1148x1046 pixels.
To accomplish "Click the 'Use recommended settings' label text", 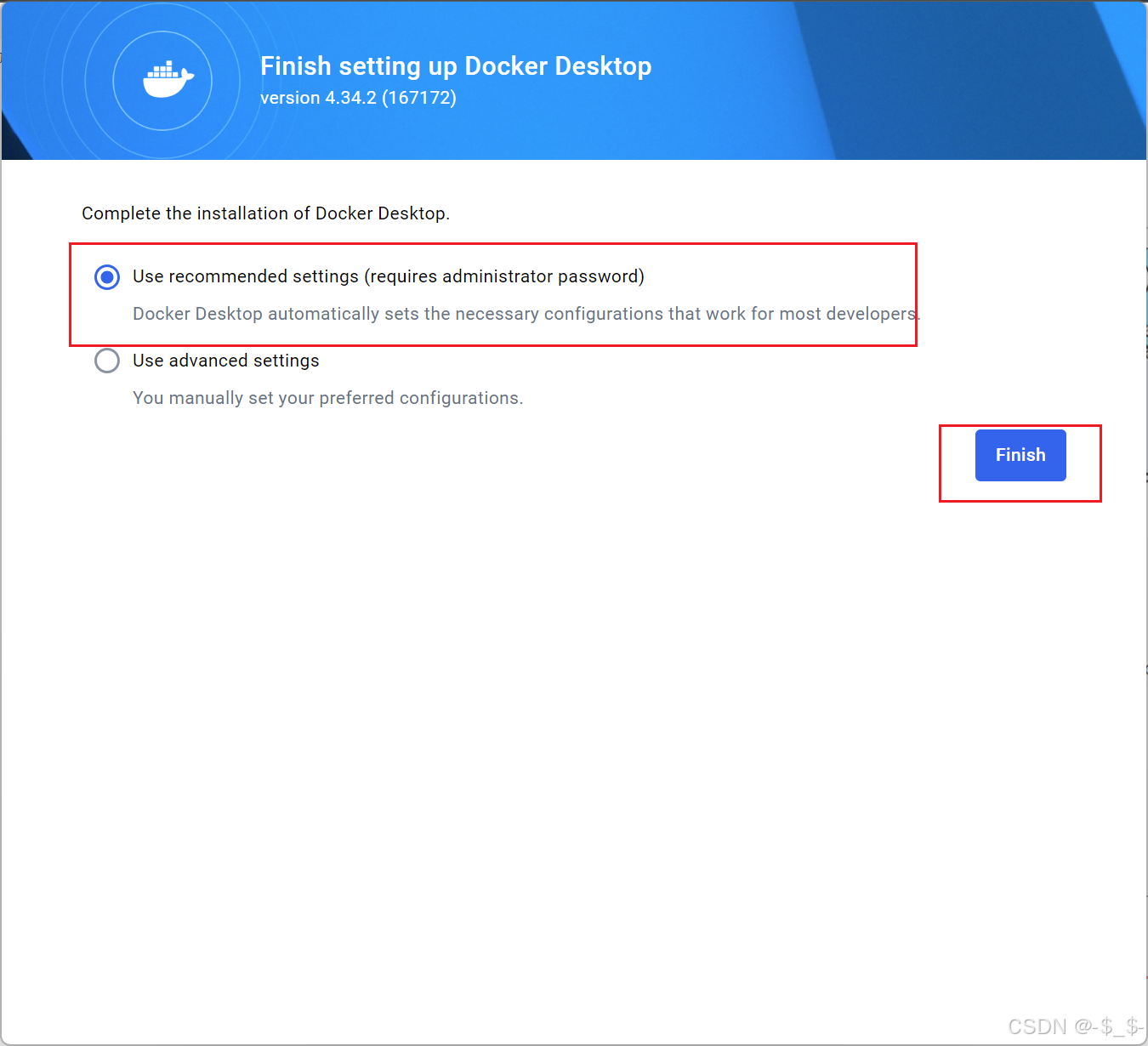I will (x=246, y=276).
